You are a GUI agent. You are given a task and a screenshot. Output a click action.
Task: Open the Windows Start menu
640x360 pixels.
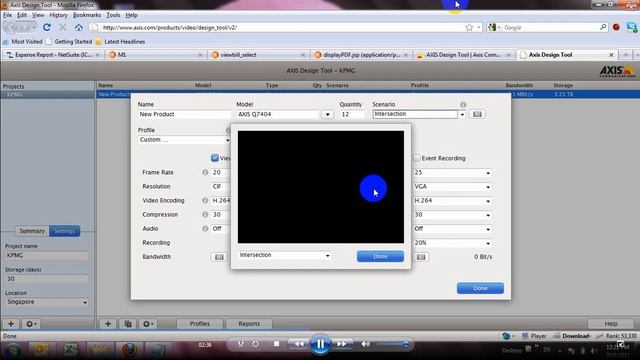coord(12,350)
